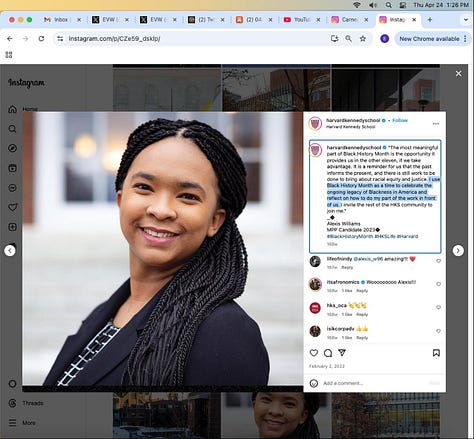Open Messages icon in Instagram sidebar
Screen dimensions: 474x439
pyautogui.click(x=12, y=188)
